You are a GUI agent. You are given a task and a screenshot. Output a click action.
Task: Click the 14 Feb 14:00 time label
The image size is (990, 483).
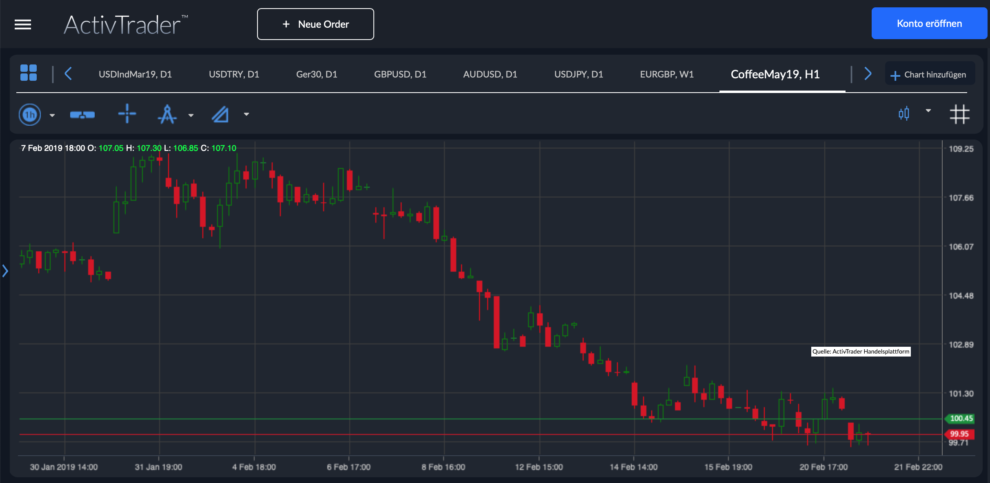634,467
